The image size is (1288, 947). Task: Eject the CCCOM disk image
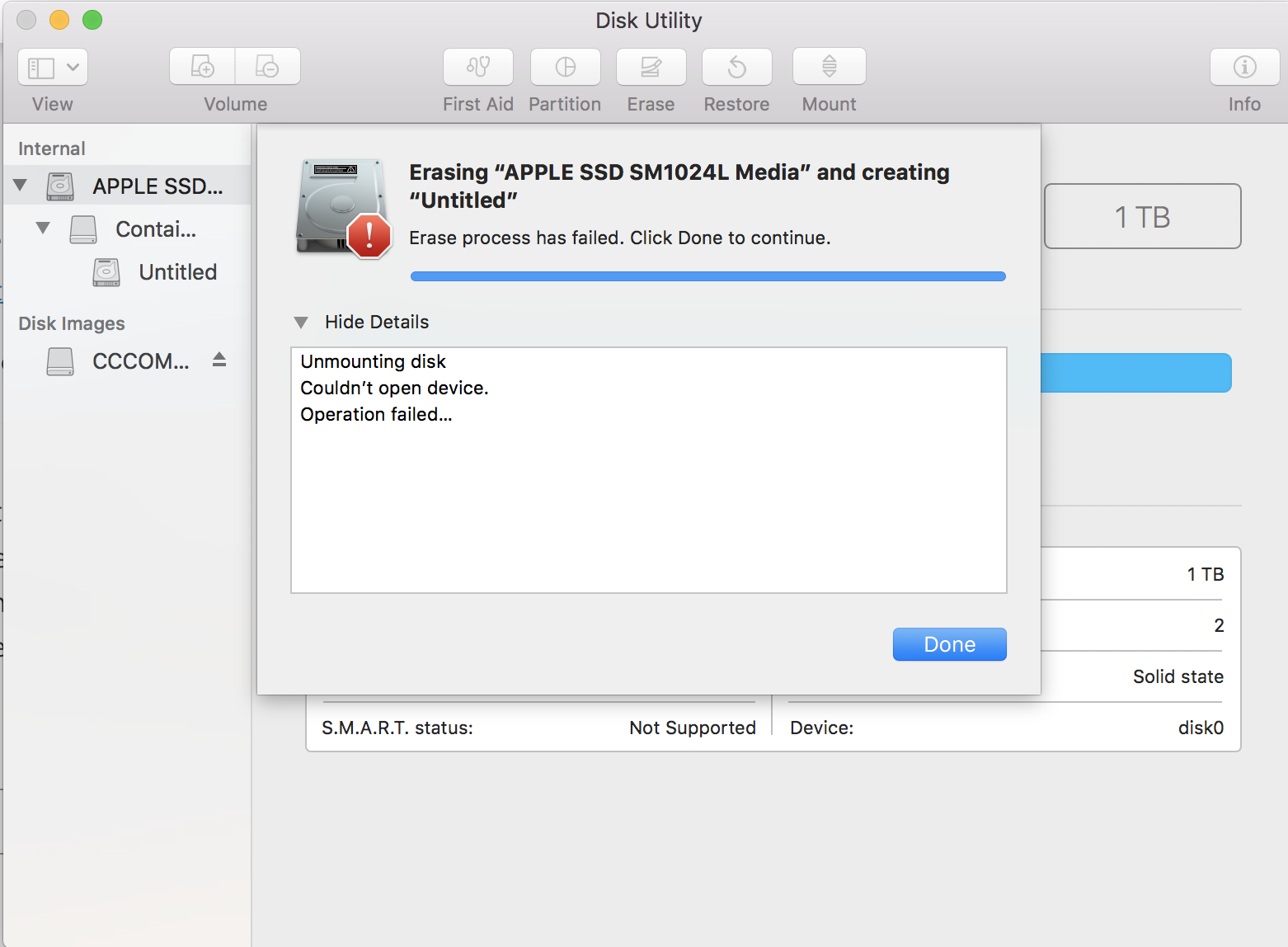click(219, 360)
